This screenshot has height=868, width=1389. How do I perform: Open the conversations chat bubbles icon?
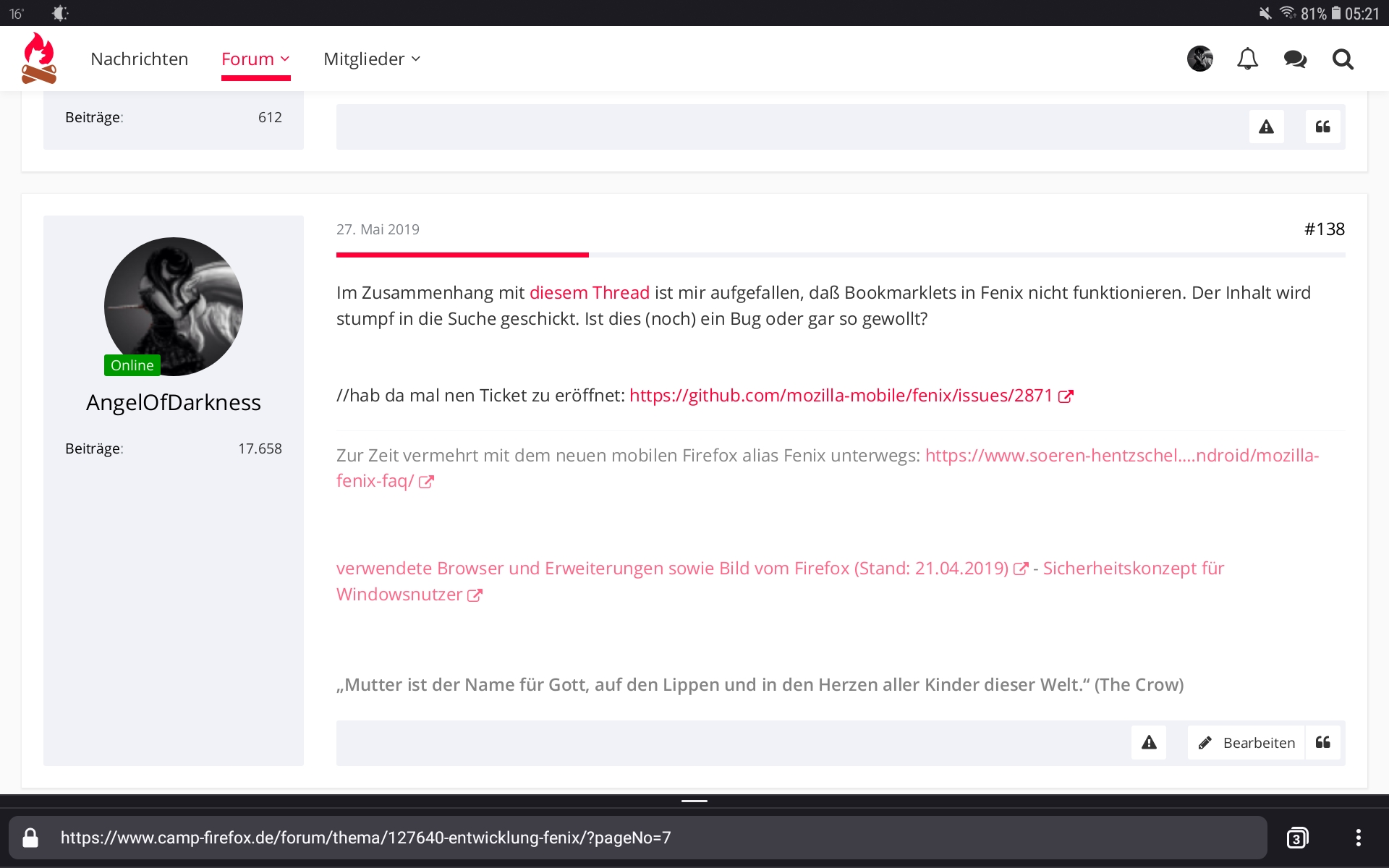click(1295, 59)
